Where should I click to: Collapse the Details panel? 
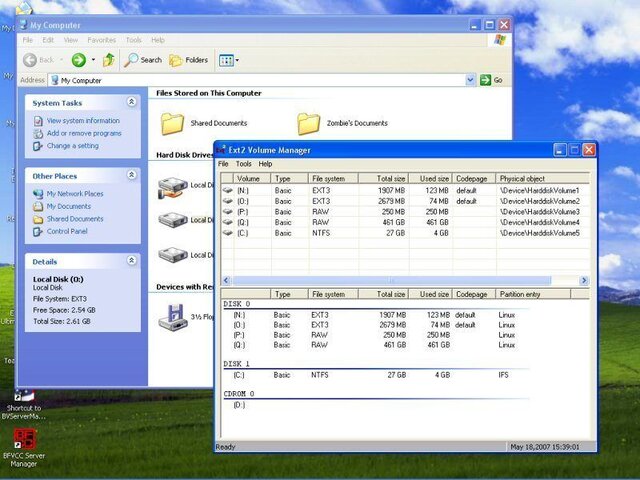(131, 260)
